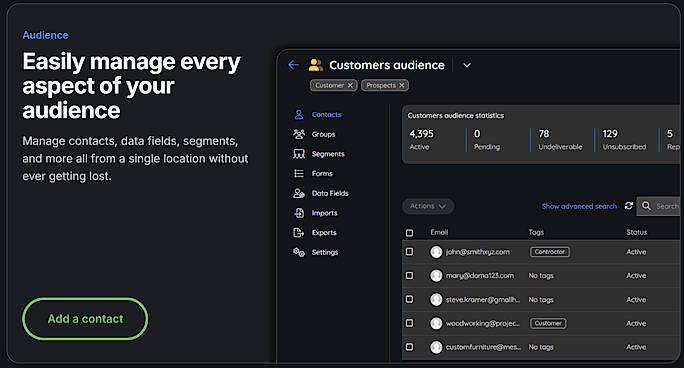Viewport: 684px width, 368px height.
Task: Open the woodworking@projec email entry
Action: (482, 323)
